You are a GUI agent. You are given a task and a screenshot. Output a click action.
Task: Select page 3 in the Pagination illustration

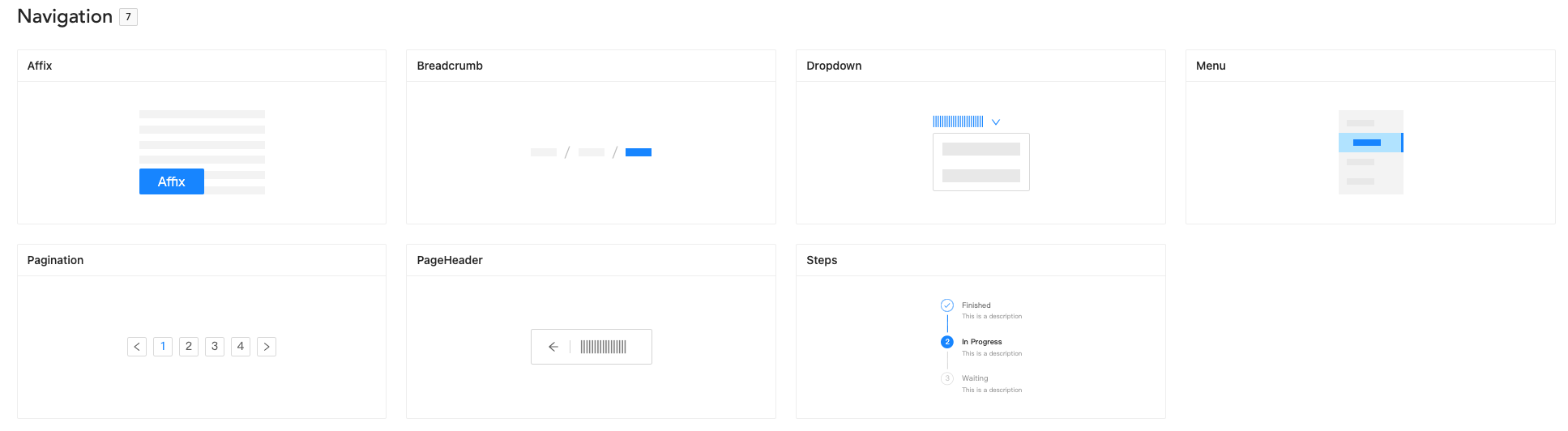point(215,347)
